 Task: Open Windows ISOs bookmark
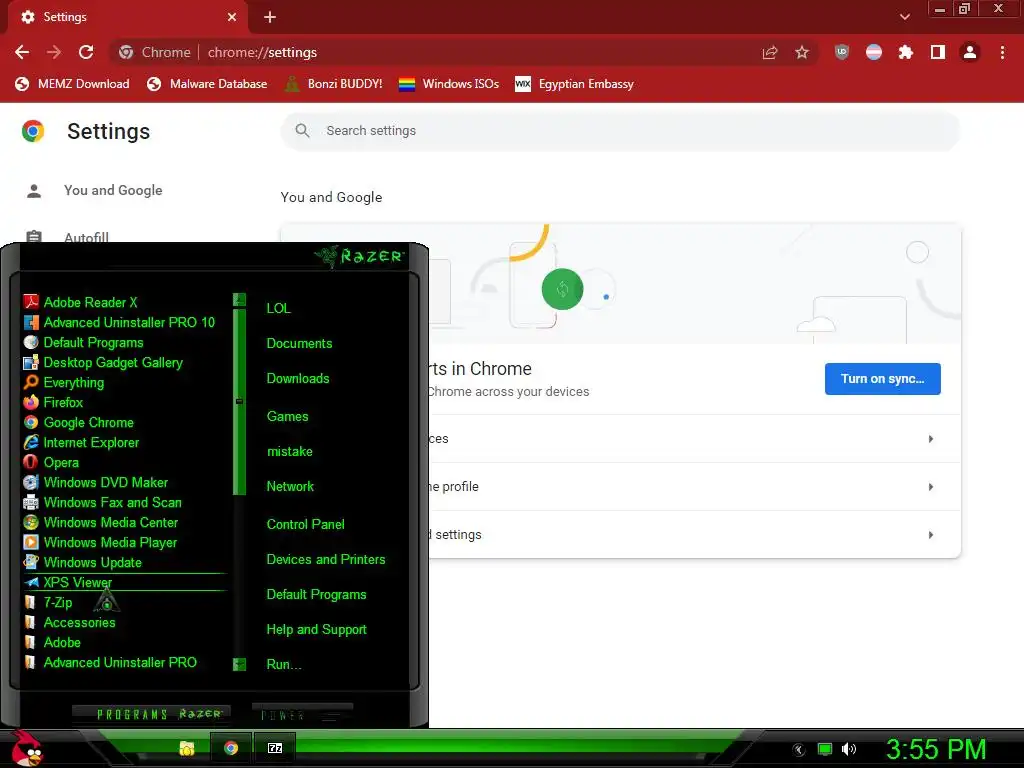449,84
